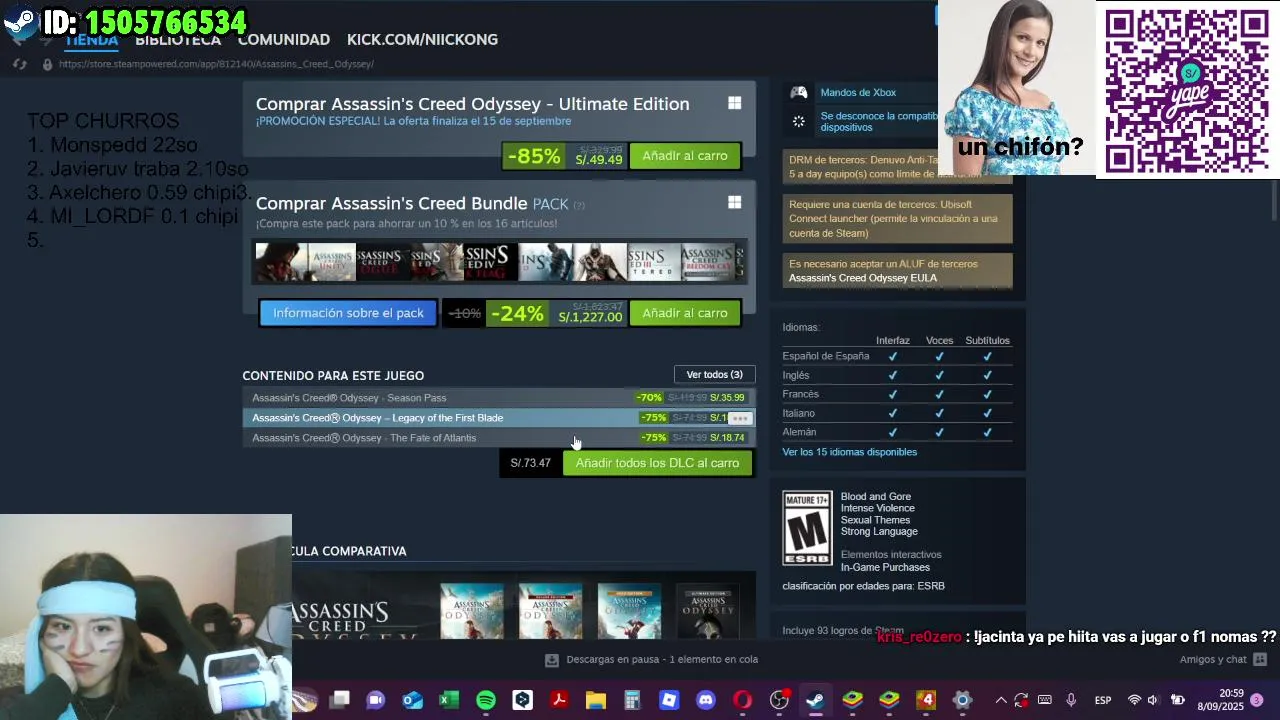Expand Ver todos (3) DLC list
Viewport: 1280px width, 720px height.
(714, 374)
